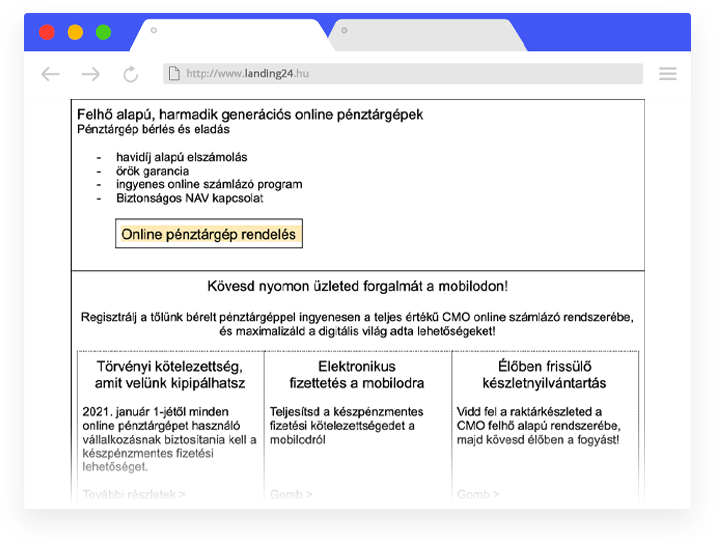The height and width of the screenshot is (544, 715).
Task: Click the Törvényi kötelezettség column heading
Action: (x=169, y=375)
